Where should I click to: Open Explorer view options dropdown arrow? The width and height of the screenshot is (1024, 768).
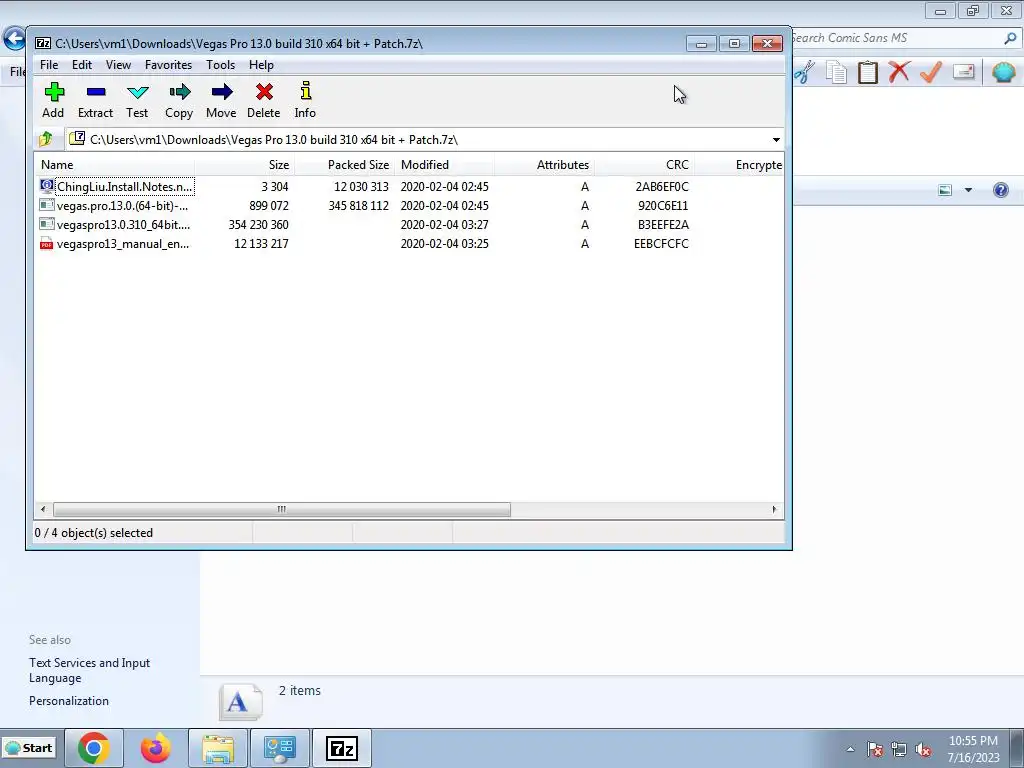968,190
